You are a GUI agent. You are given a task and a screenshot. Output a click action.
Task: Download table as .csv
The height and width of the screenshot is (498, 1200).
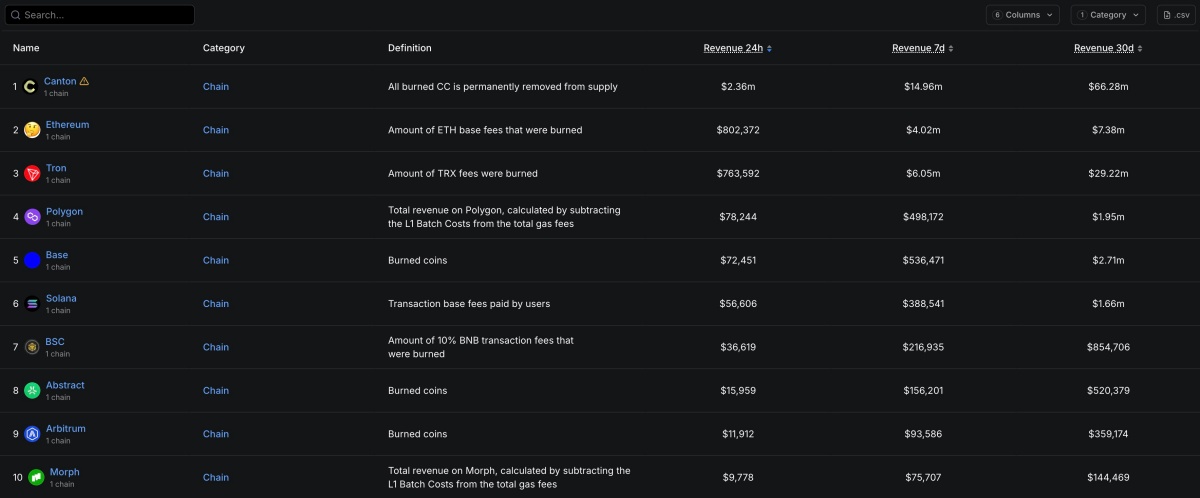[x=1175, y=15]
